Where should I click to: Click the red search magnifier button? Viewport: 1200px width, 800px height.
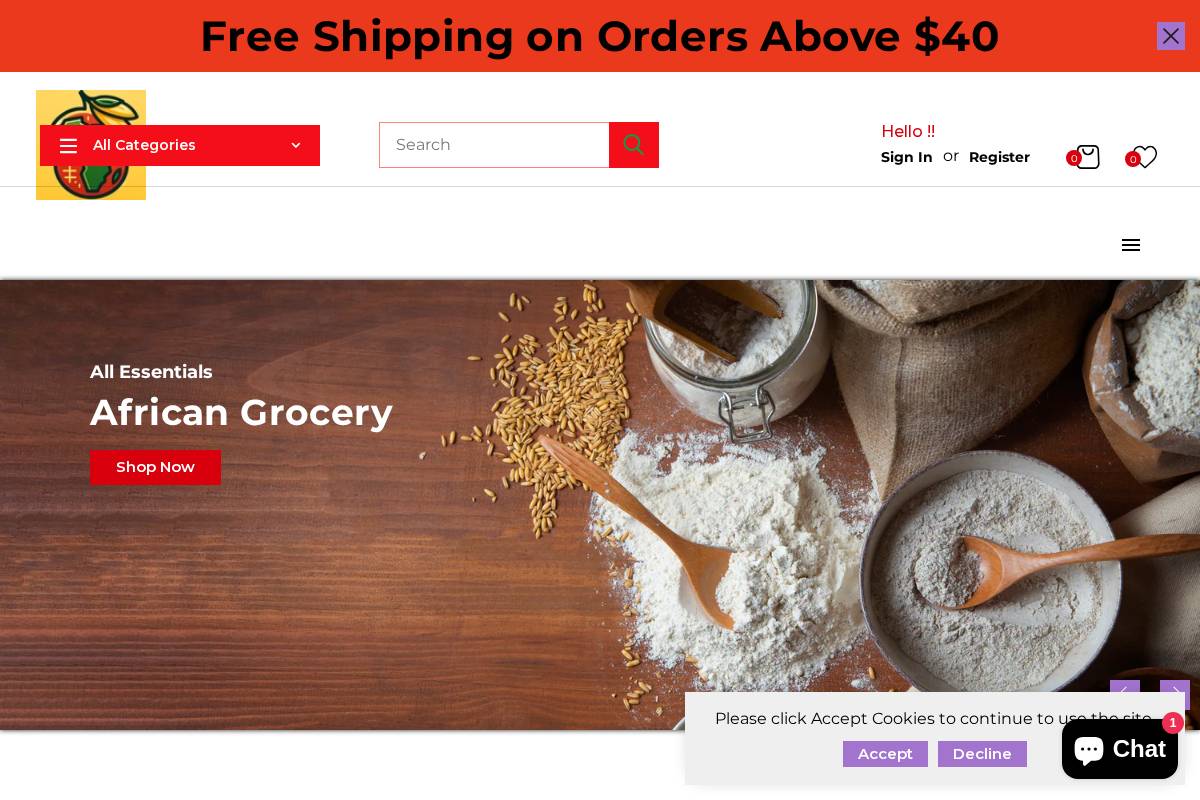tap(634, 145)
